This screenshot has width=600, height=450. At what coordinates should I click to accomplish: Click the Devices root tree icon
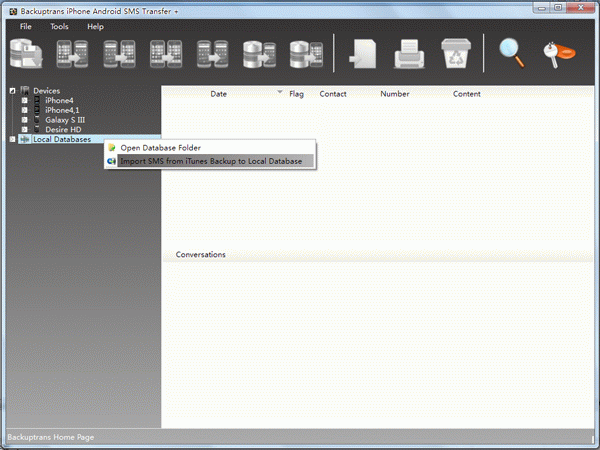tap(25, 90)
